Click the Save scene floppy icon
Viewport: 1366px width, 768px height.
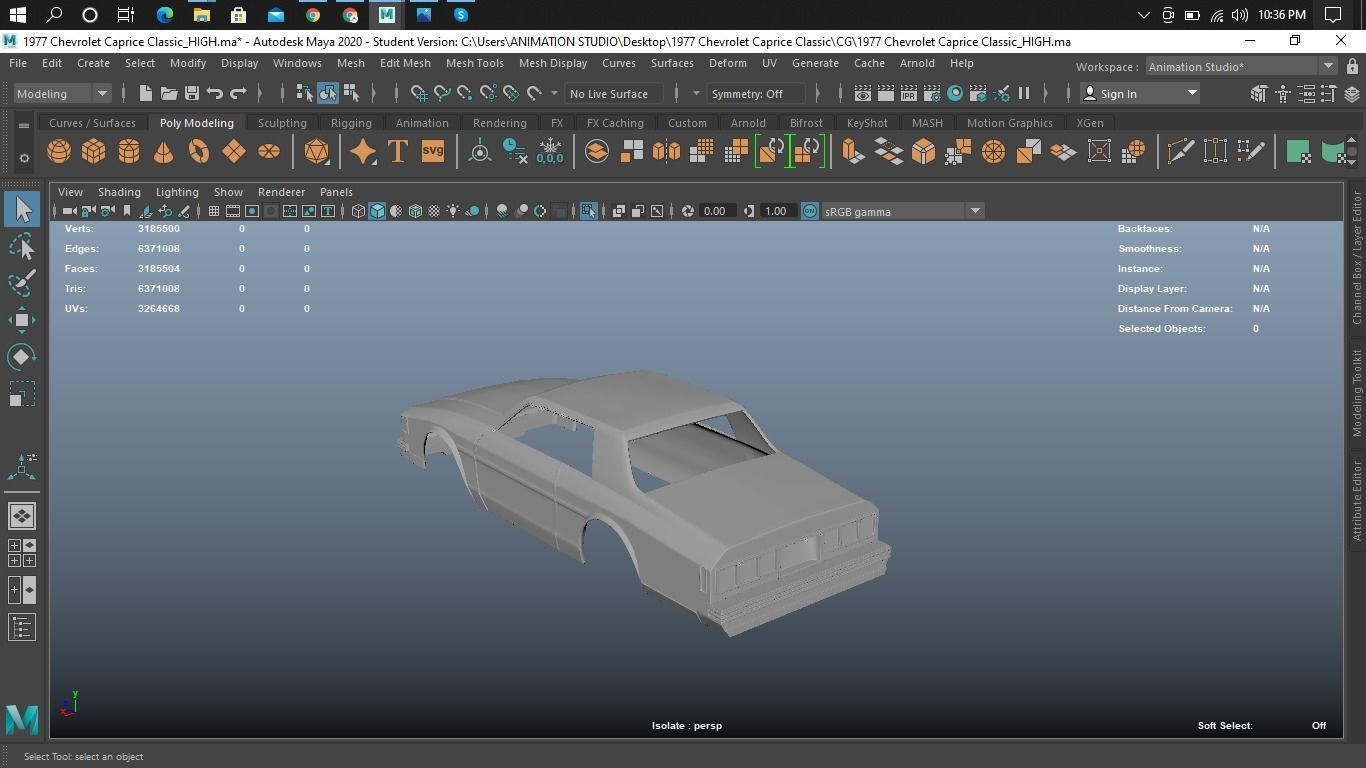pyautogui.click(x=191, y=93)
